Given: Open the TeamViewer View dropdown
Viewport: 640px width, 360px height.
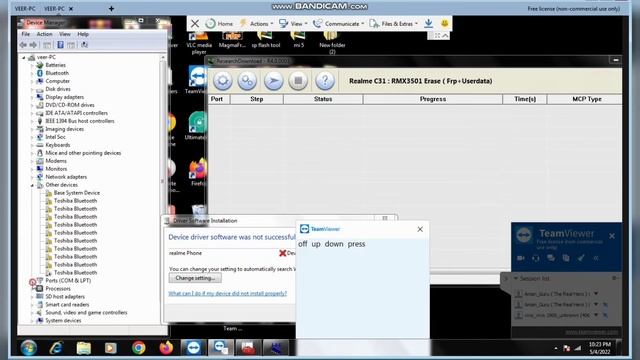Looking at the screenshot, I should point(293,24).
